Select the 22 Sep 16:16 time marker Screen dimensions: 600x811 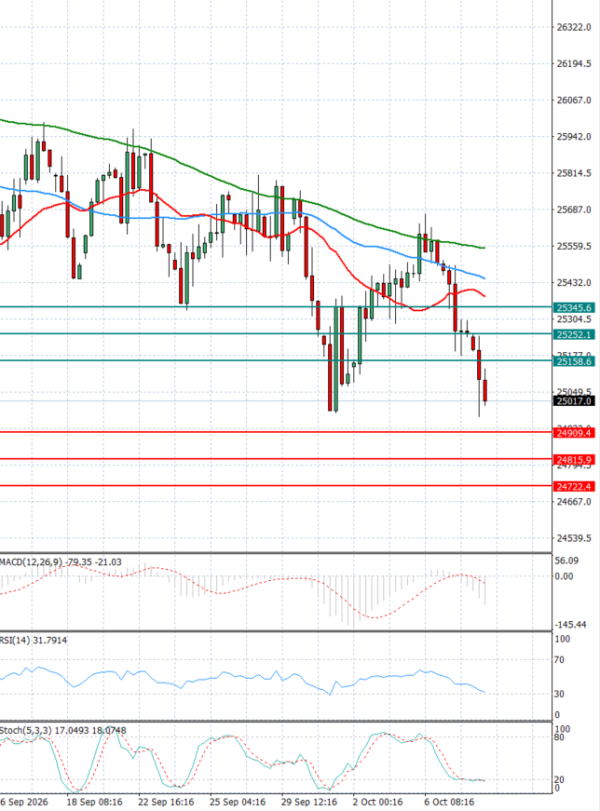coord(166,802)
